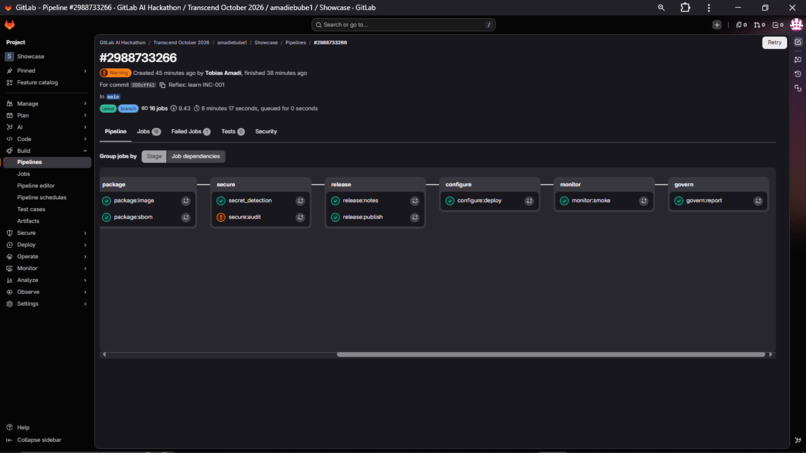Click the horizontal pipeline scrollbar thumb
806x453 pixels.
coord(551,355)
